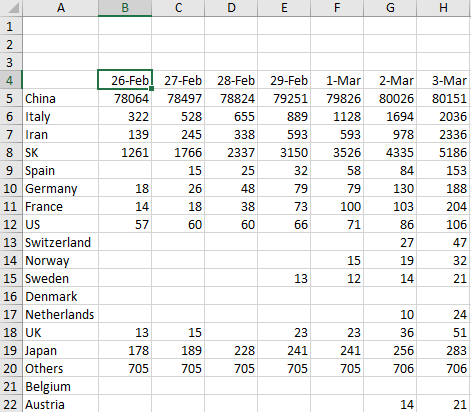Click China value 80151
Screen dimensions: 471x412
443,98
